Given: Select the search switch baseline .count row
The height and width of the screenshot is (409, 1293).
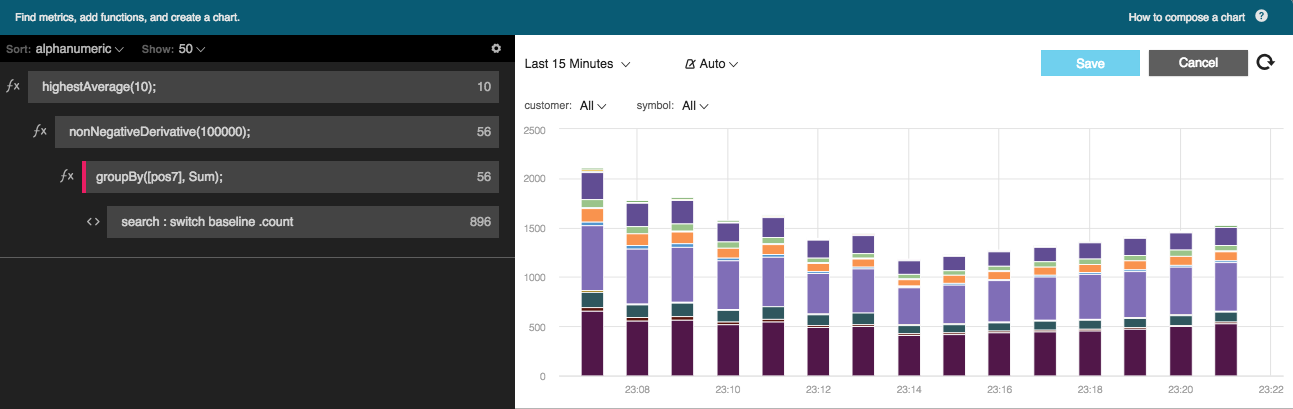Looking at the screenshot, I should (x=303, y=222).
